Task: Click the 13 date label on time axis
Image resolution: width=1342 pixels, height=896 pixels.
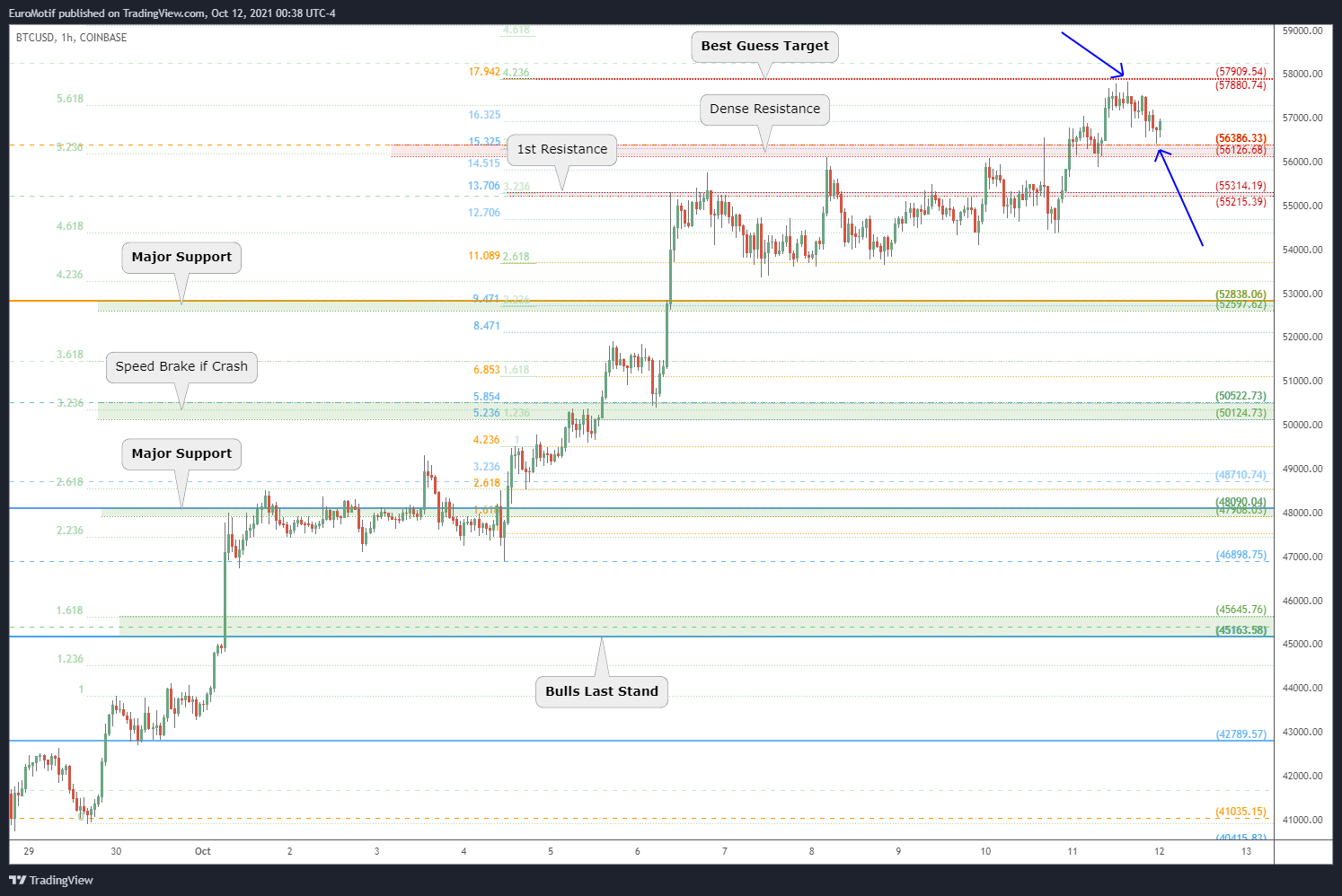Action: click(x=1246, y=851)
